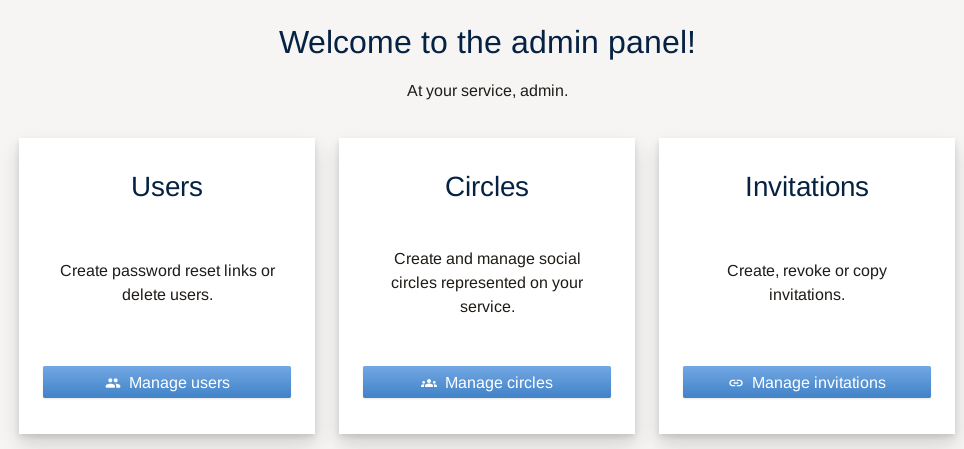Viewport: 964px width, 449px height.
Task: Click the Invitations card heading
Action: pos(807,187)
